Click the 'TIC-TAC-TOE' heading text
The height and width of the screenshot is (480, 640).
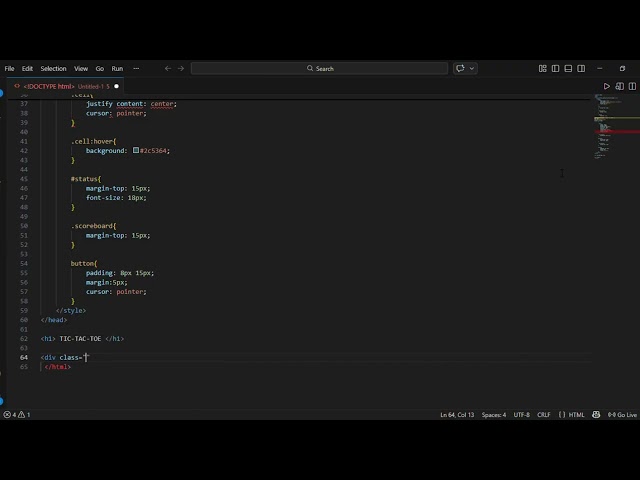(80, 339)
